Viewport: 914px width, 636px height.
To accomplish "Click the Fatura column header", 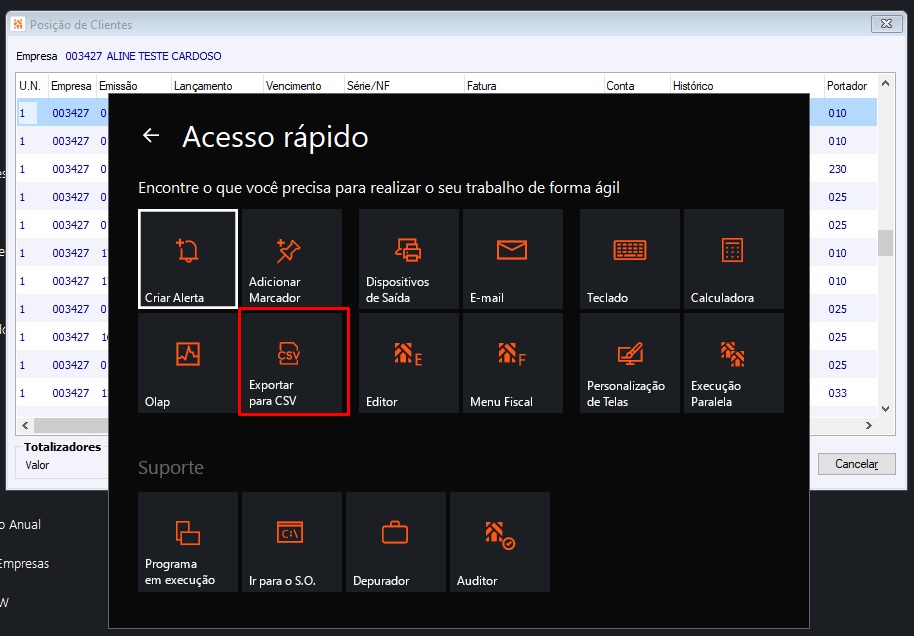I will point(534,86).
